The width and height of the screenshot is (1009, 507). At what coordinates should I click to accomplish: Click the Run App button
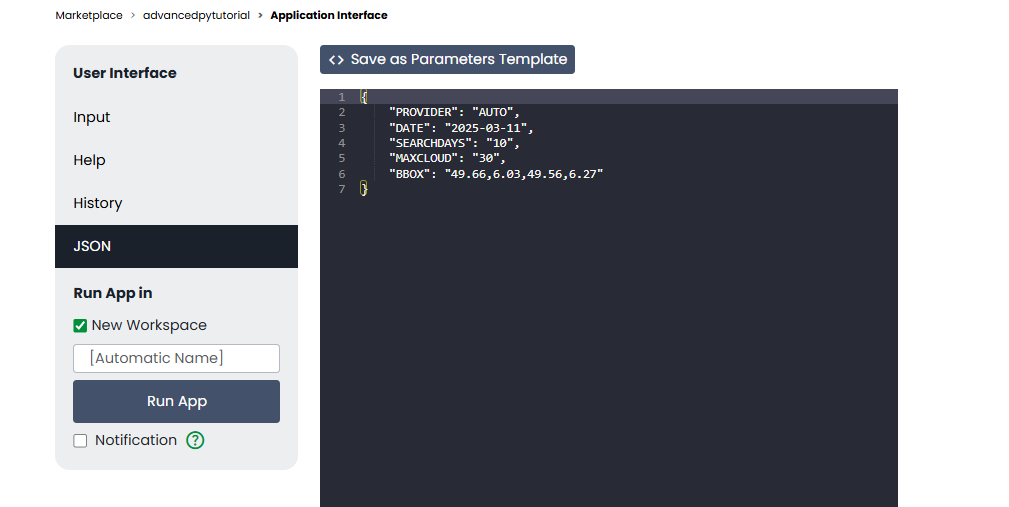point(176,401)
